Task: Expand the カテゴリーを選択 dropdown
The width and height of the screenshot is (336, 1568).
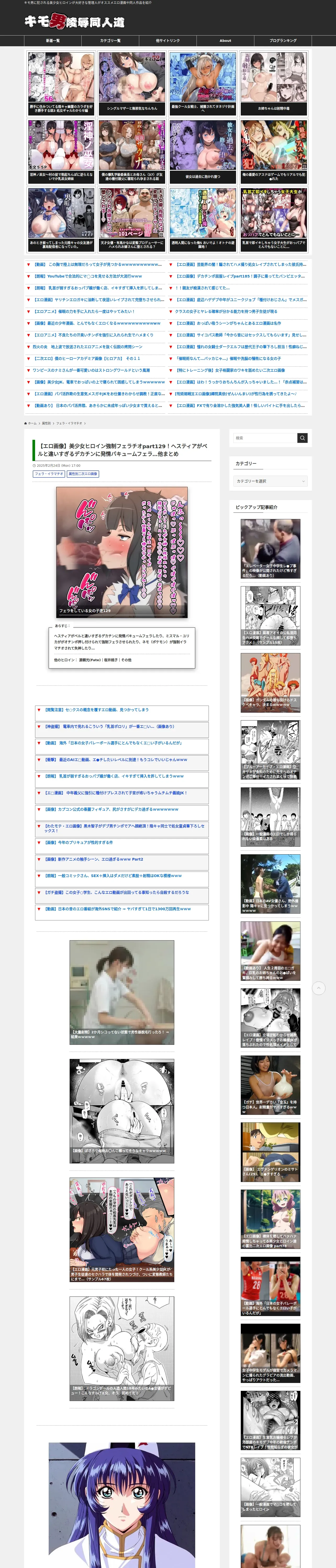Action: (x=270, y=481)
